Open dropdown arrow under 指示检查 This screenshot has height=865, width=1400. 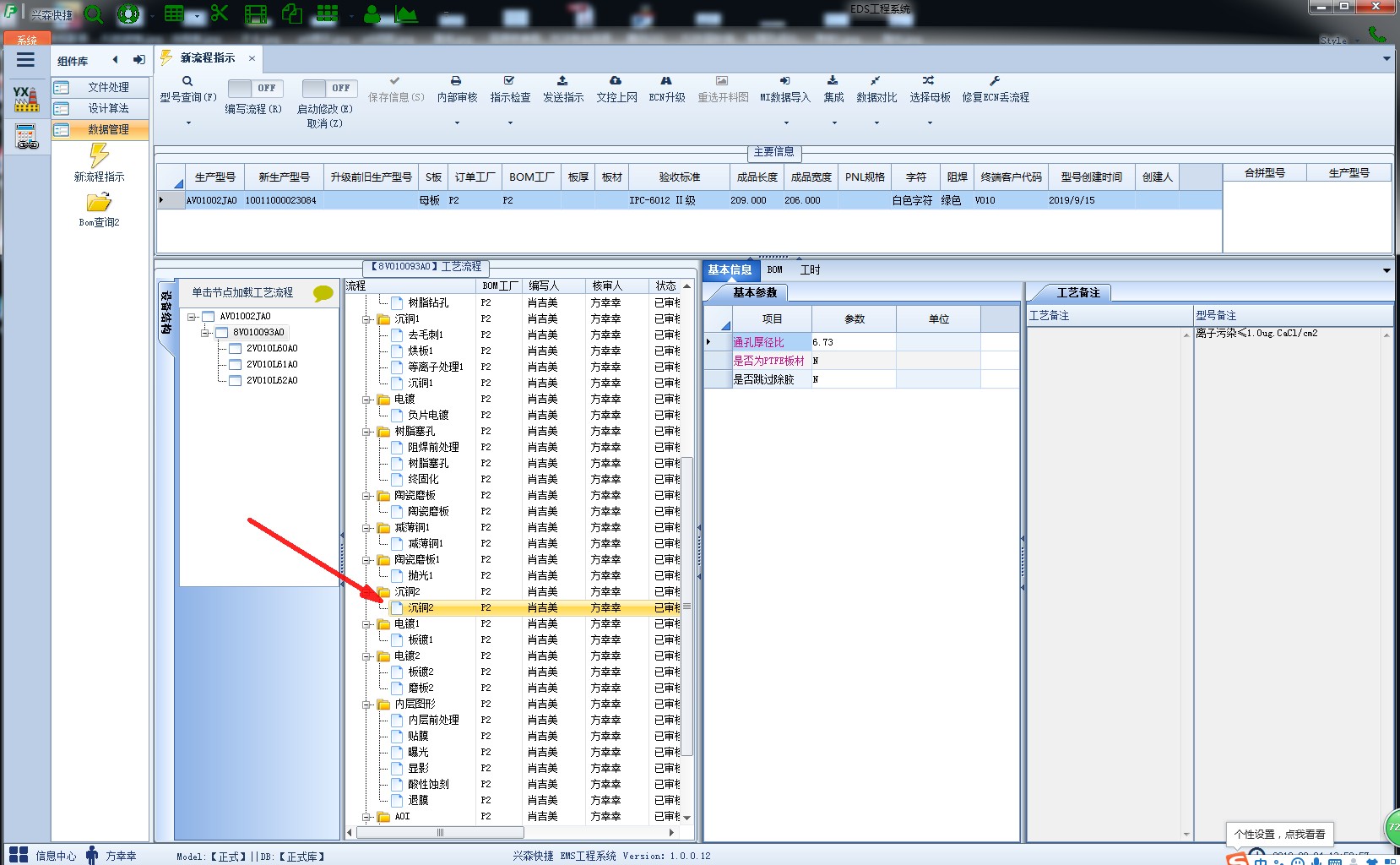click(x=510, y=123)
